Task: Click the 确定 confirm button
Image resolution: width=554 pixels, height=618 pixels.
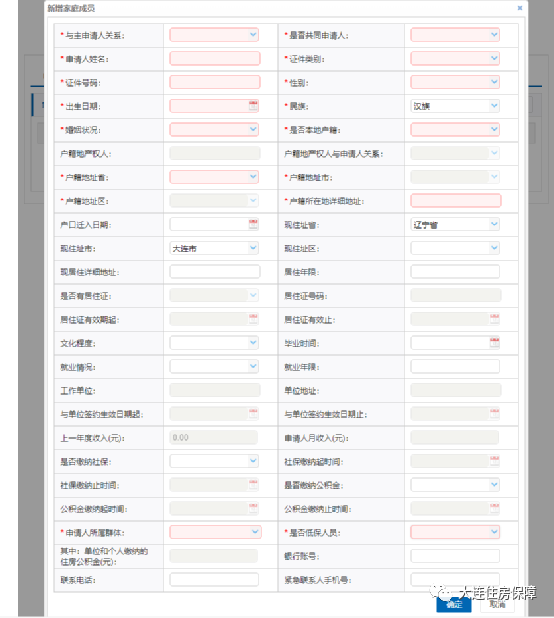Action: pos(454,605)
